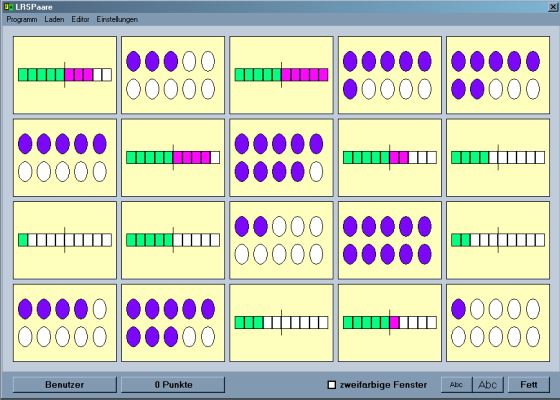The image size is (560, 400).
Task: Select the bar card with three green squares
Action: click(281, 323)
